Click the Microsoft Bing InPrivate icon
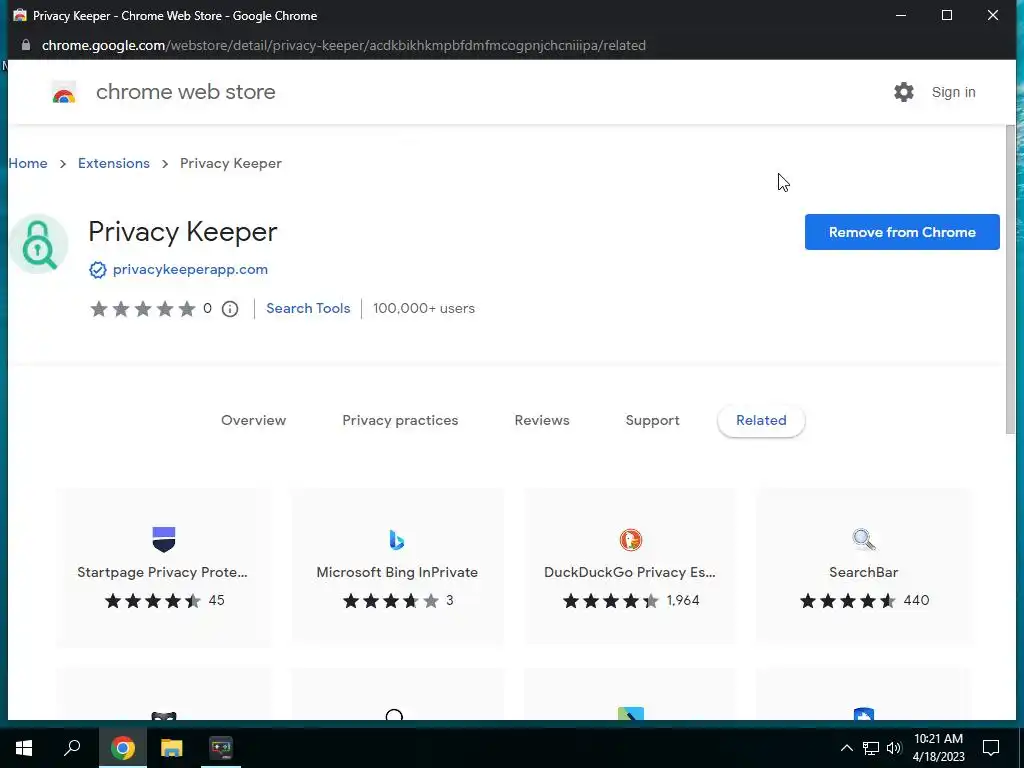The height and width of the screenshot is (768, 1024). pyautogui.click(x=396, y=539)
